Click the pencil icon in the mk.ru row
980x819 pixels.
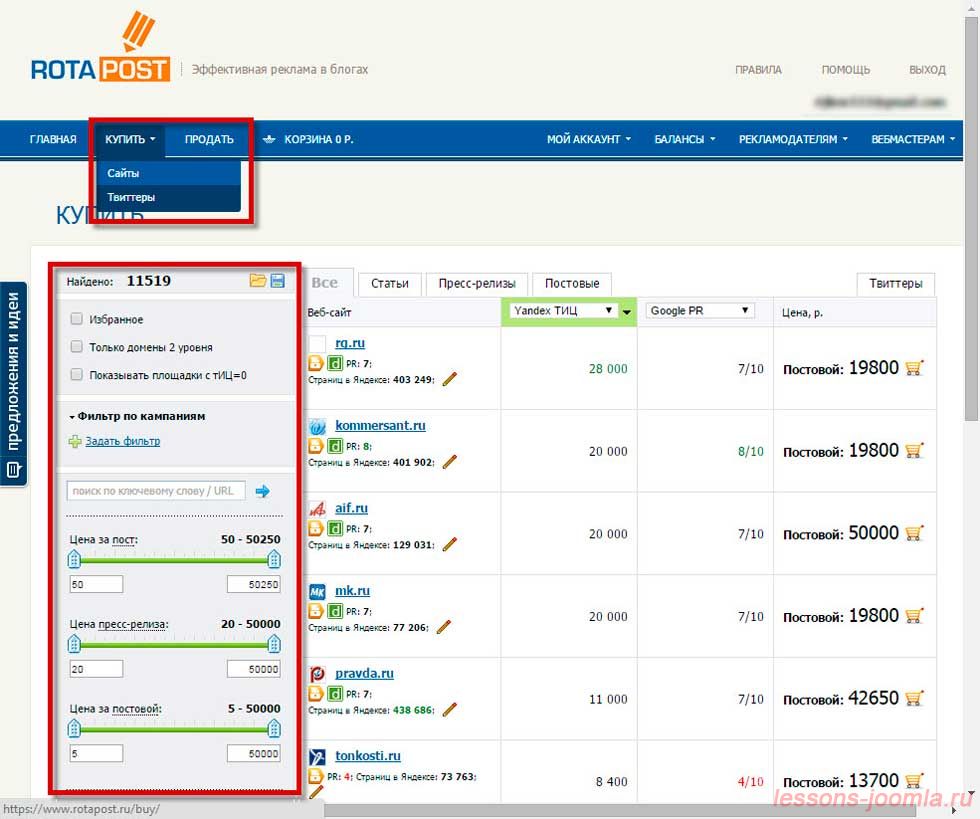[444, 626]
